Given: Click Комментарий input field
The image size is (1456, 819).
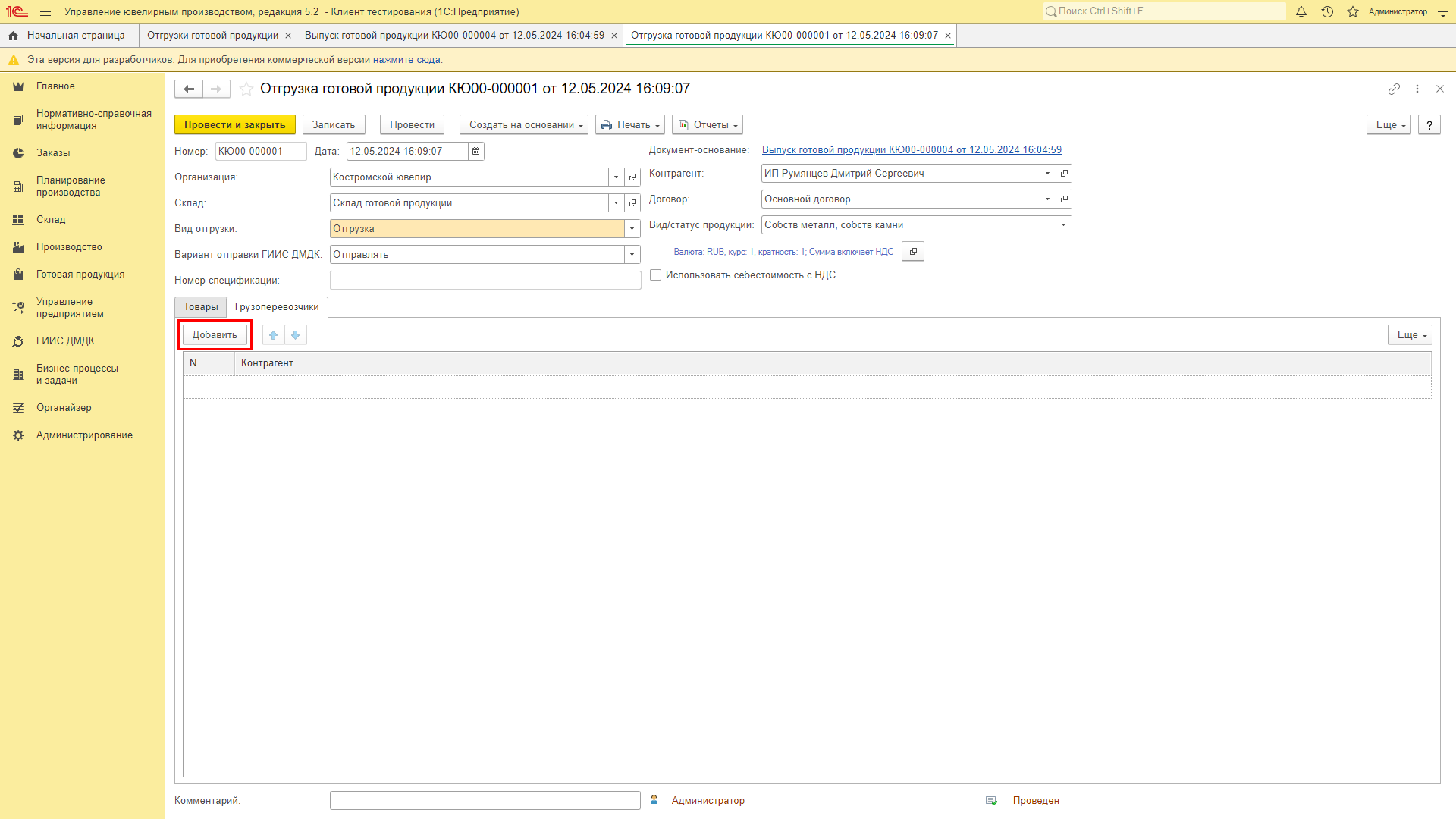Looking at the screenshot, I should (x=485, y=801).
